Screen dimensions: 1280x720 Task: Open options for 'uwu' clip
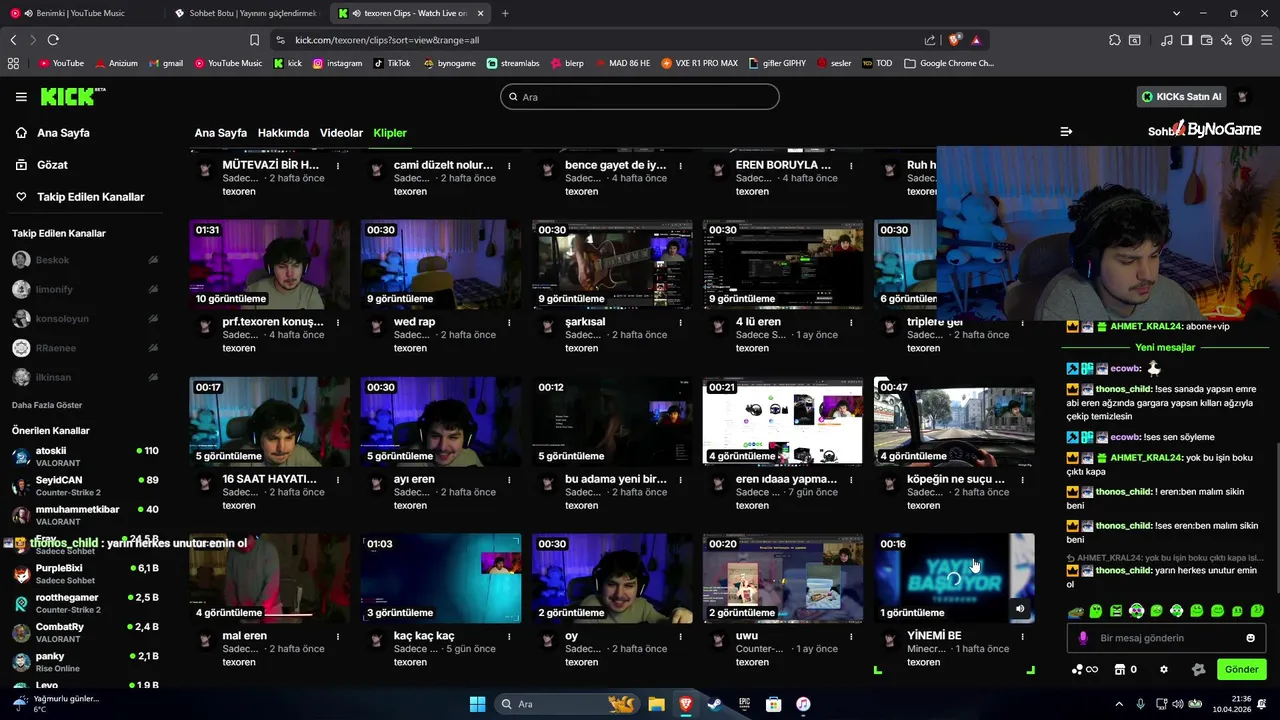click(851, 637)
